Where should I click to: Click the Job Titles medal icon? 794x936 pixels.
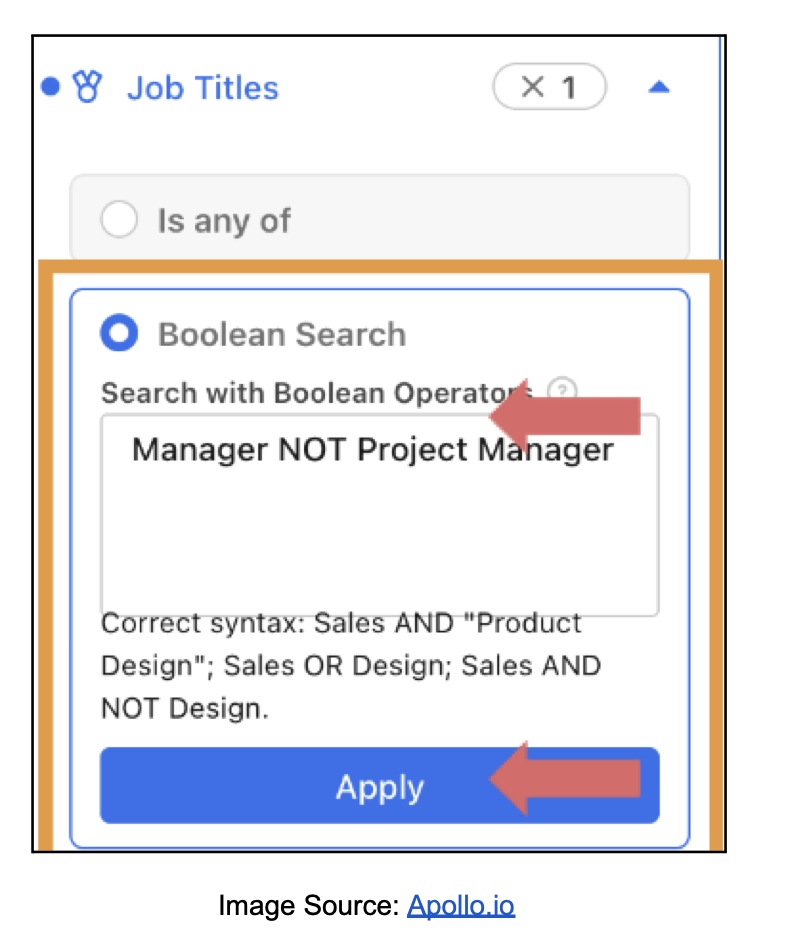tap(88, 88)
